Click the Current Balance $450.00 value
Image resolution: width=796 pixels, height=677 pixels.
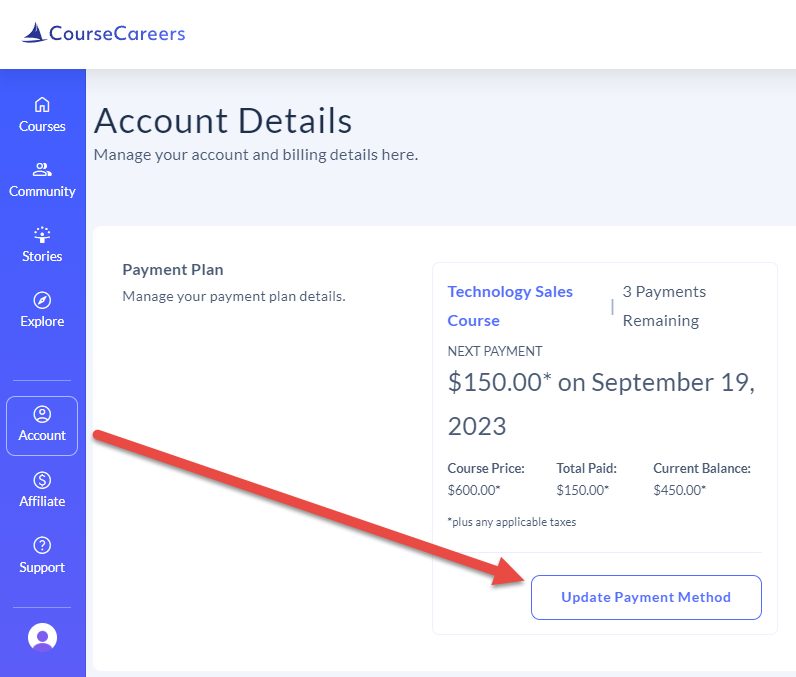pos(680,490)
